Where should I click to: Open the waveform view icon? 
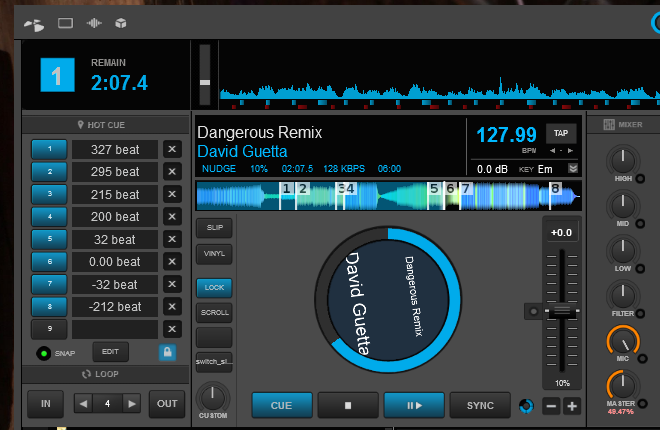[x=94, y=23]
